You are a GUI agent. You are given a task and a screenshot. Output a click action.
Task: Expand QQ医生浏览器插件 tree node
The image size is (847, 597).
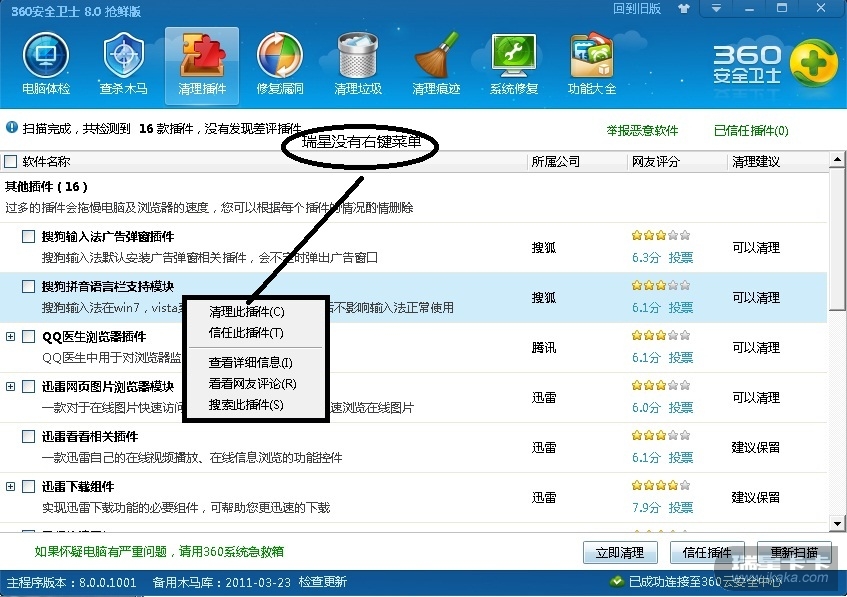(10, 337)
